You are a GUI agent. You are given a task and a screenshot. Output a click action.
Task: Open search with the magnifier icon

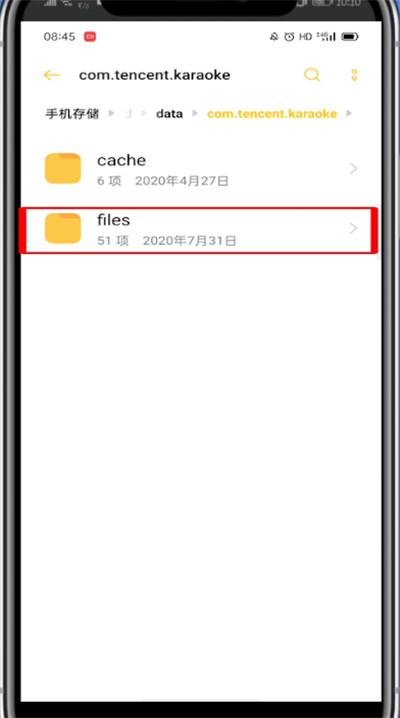coord(312,75)
